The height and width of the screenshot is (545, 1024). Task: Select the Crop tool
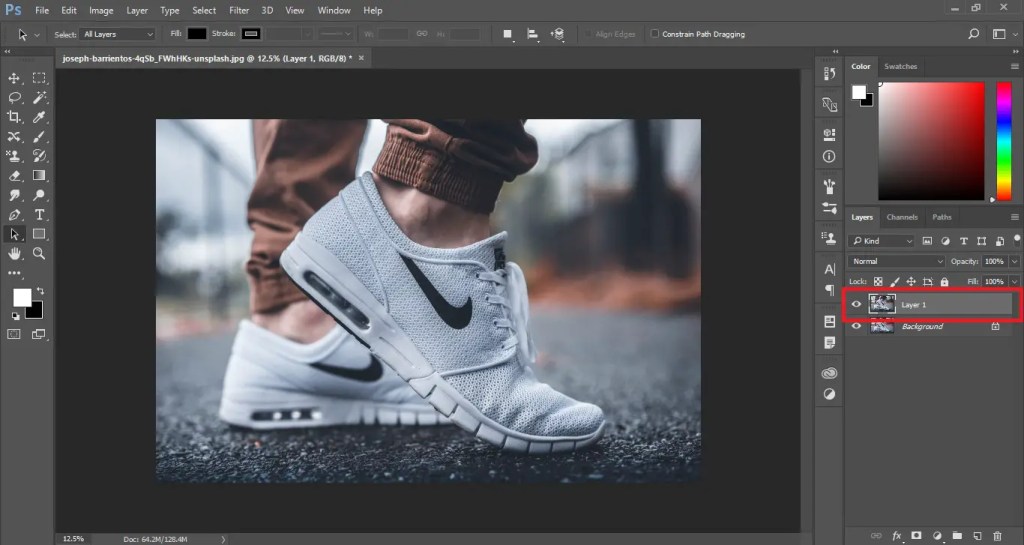[x=15, y=117]
